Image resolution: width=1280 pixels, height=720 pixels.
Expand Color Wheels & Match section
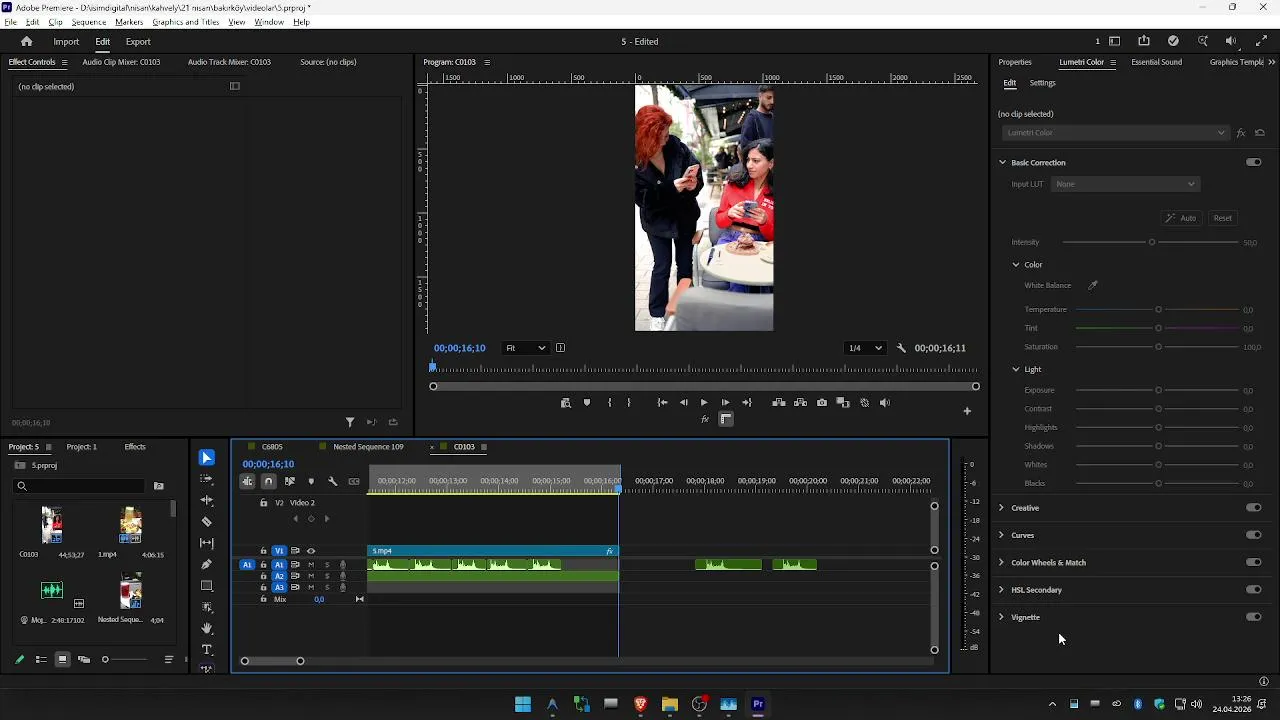(x=1001, y=563)
